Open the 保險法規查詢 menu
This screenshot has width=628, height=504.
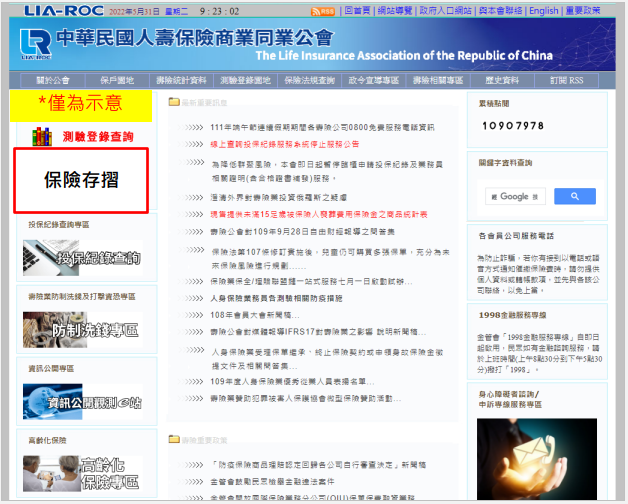(x=310, y=81)
